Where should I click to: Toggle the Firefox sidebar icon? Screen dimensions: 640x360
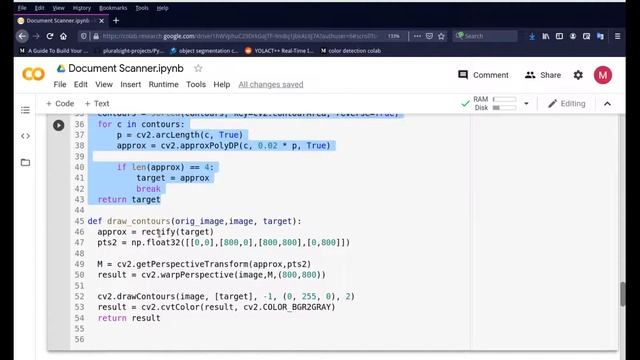point(559,36)
